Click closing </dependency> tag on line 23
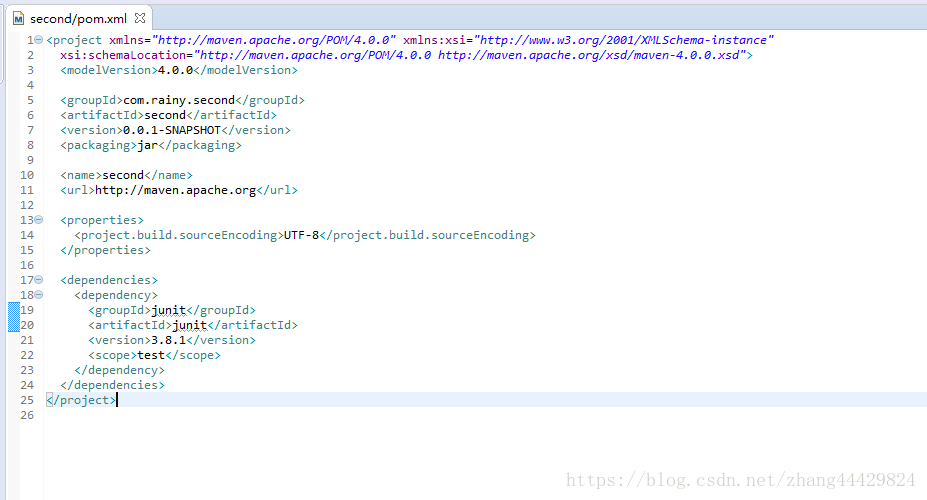 [119, 370]
